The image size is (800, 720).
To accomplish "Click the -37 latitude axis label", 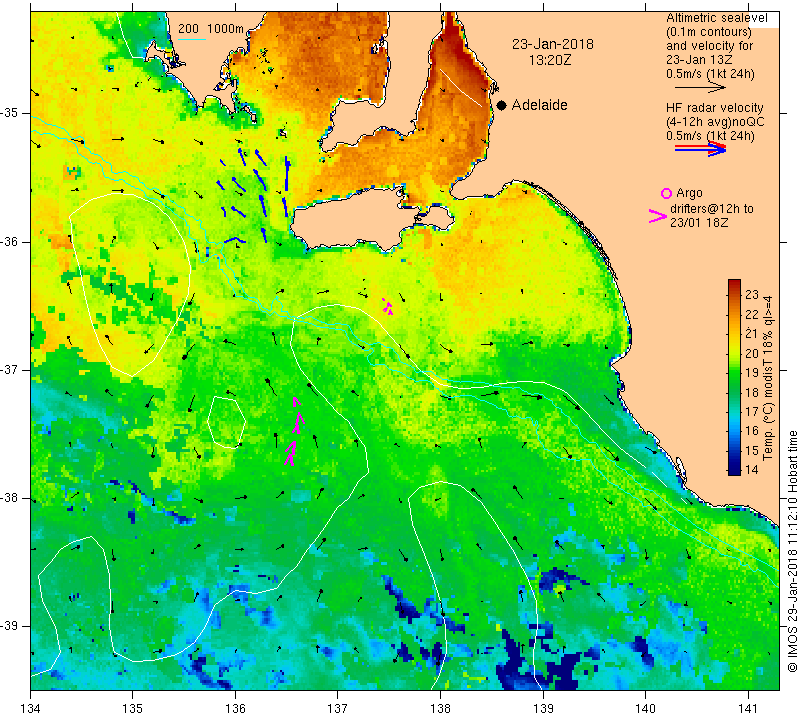I will point(10,369).
